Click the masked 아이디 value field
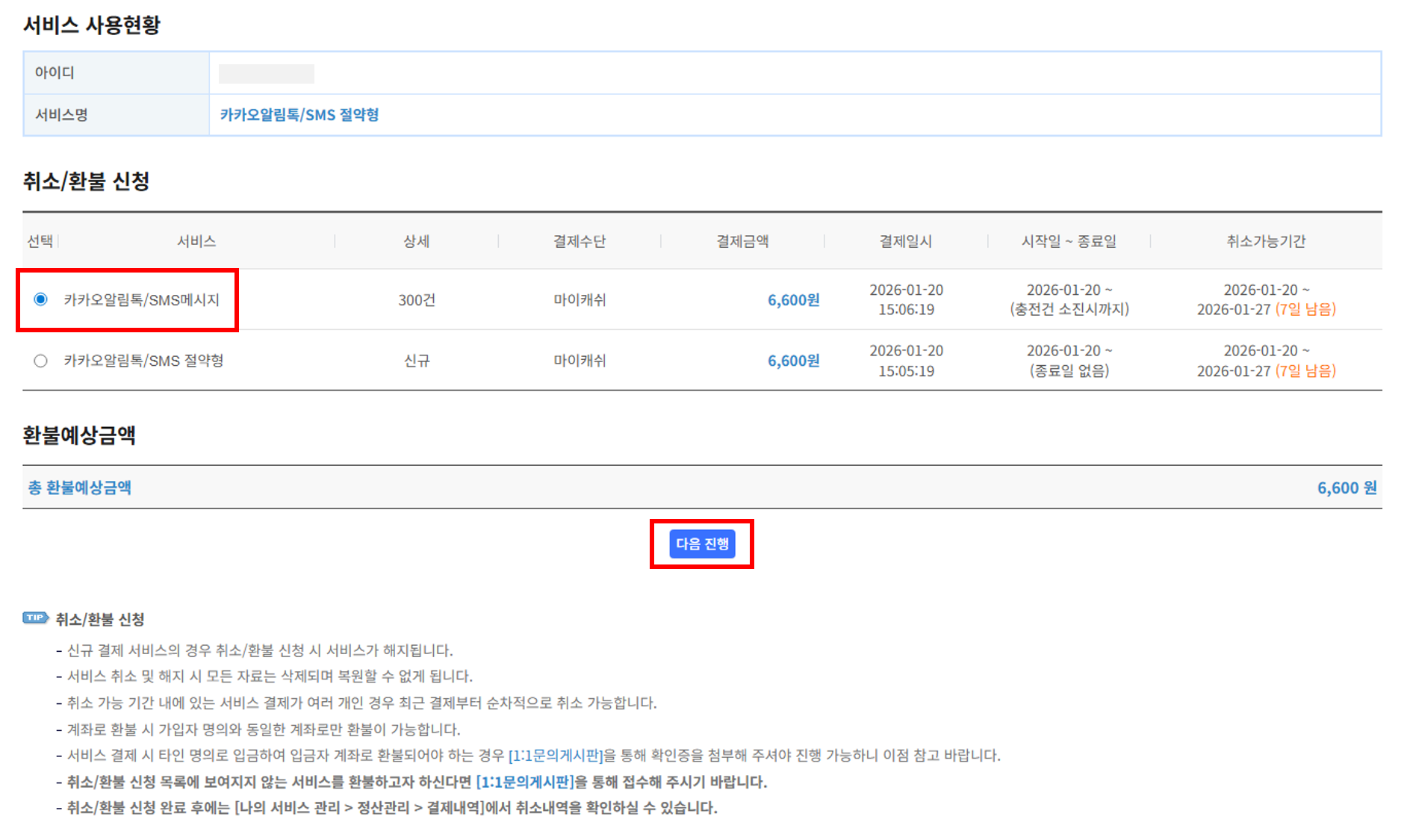The width and height of the screenshot is (1404, 840). click(266, 73)
